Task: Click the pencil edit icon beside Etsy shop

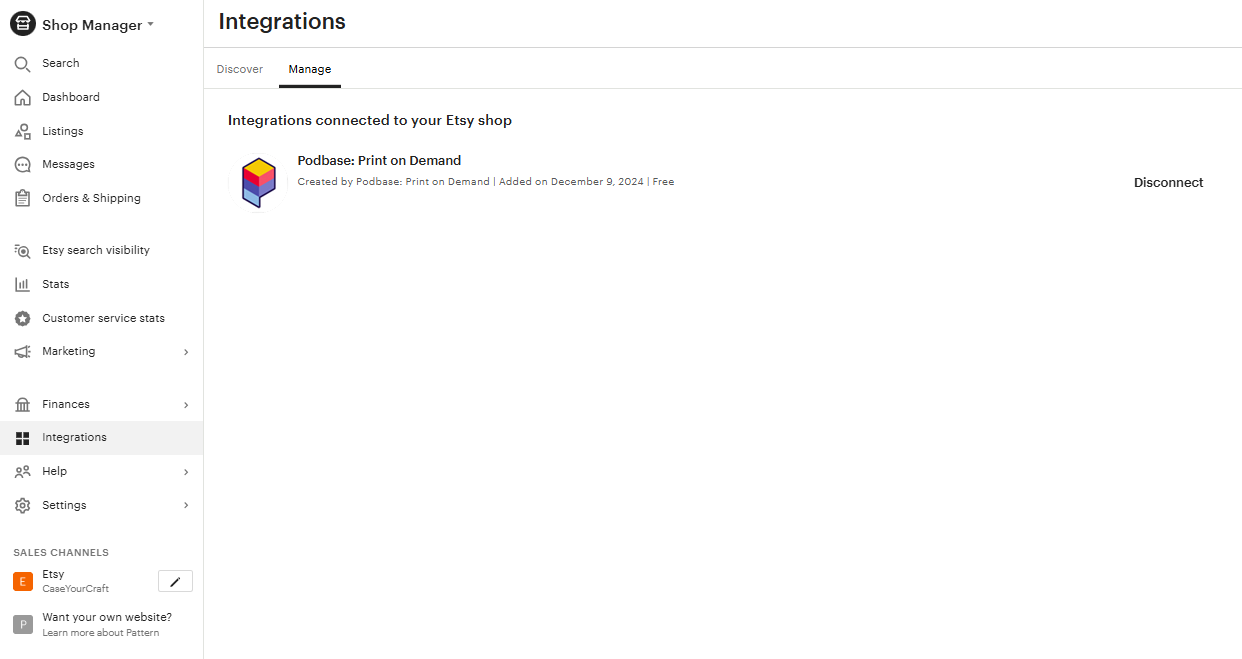Action: pos(175,581)
